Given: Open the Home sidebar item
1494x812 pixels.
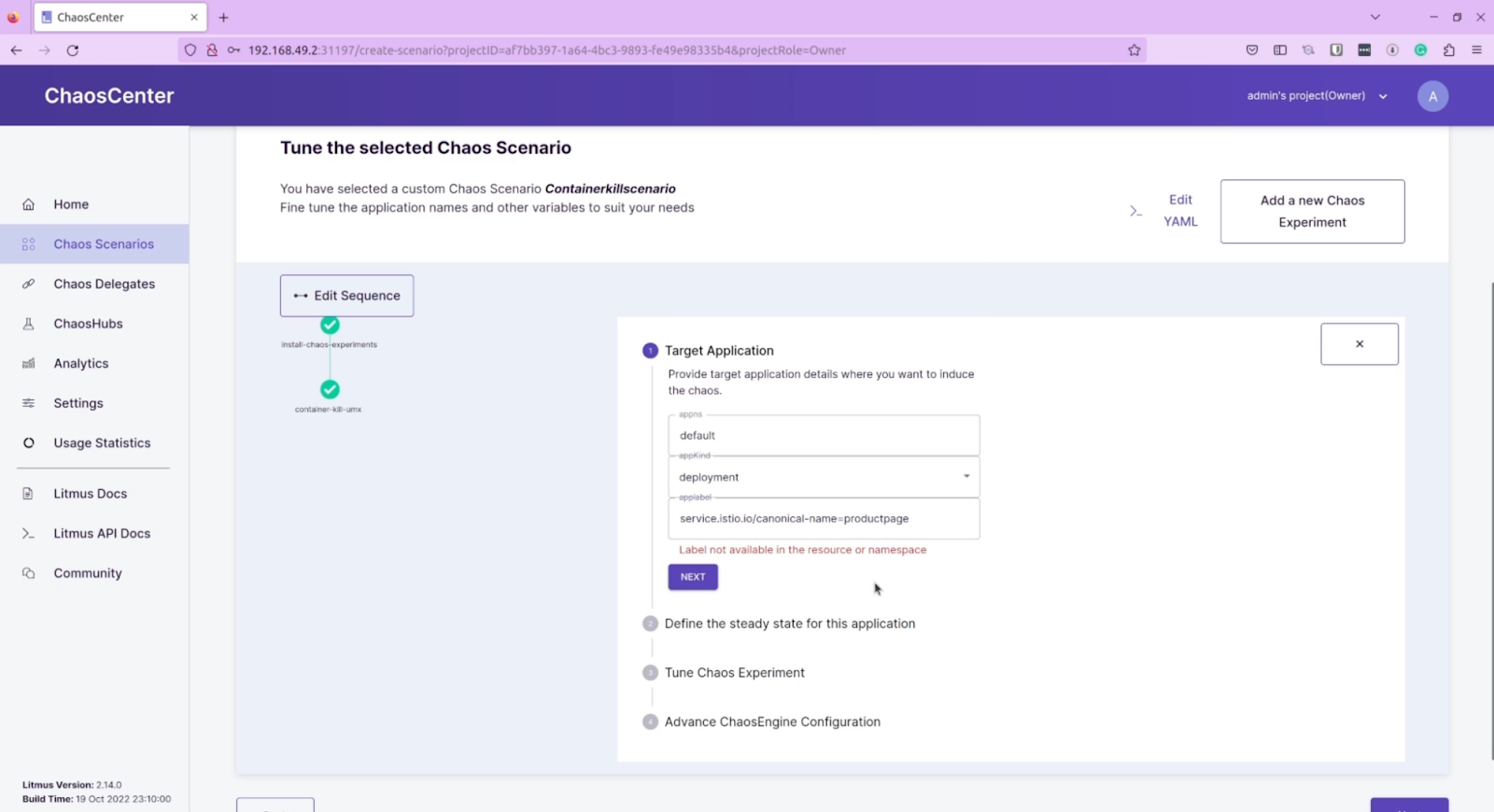Looking at the screenshot, I should (x=71, y=204).
